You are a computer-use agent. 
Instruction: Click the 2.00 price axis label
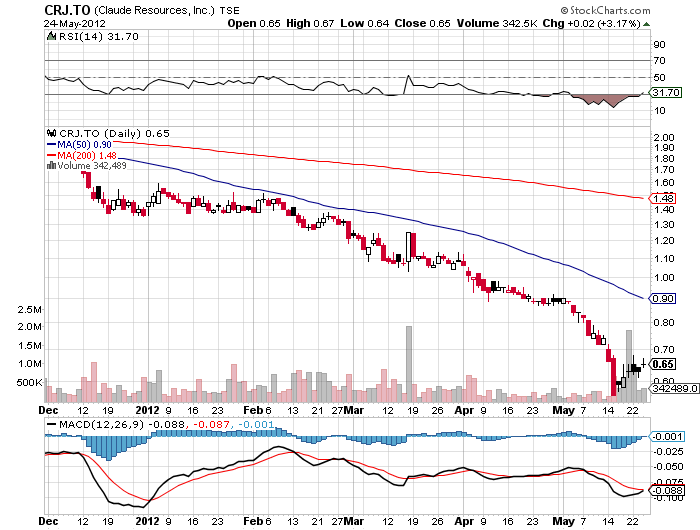(x=663, y=137)
